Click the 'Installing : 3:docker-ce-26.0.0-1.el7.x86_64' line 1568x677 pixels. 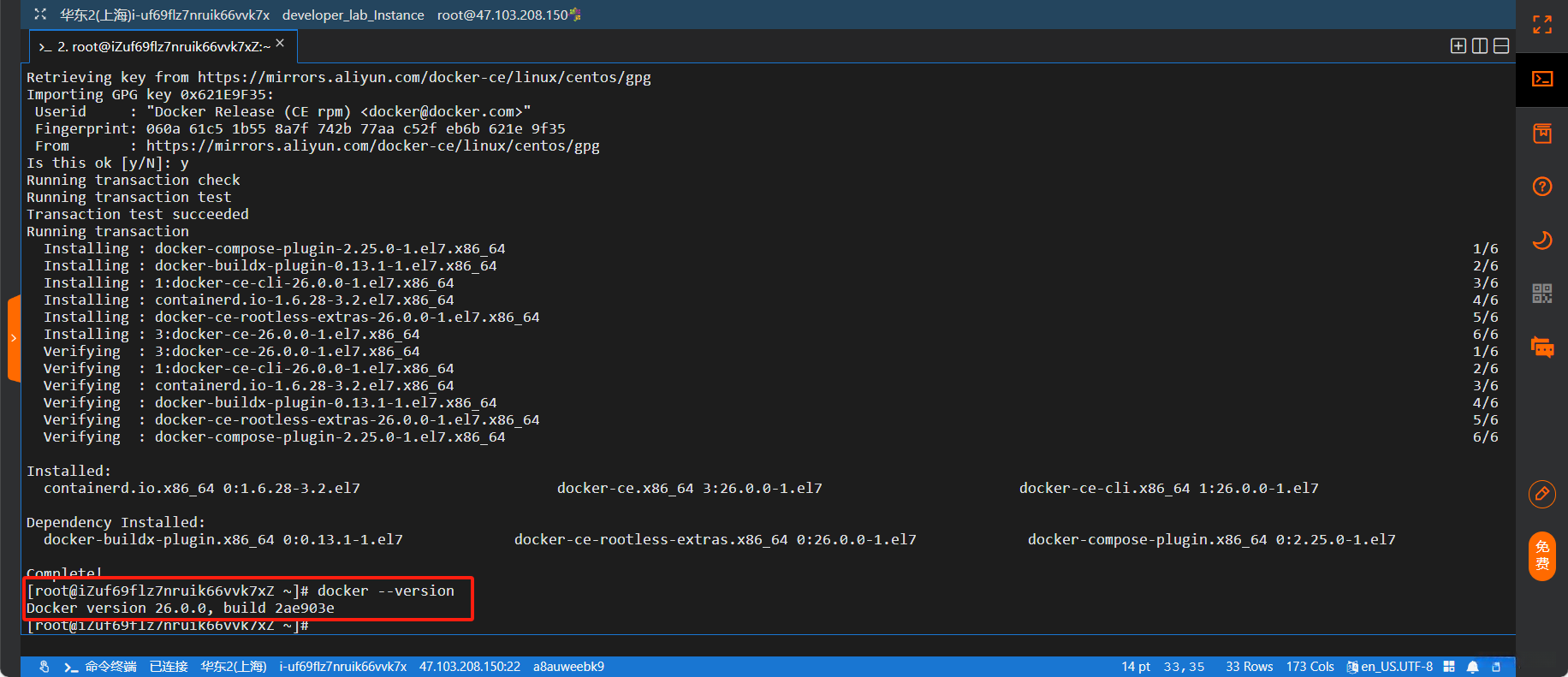click(232, 334)
